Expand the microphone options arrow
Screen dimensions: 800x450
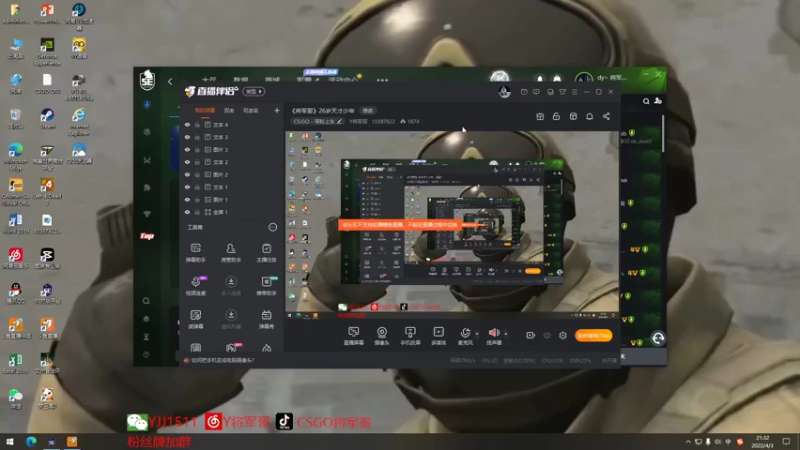click(477, 334)
